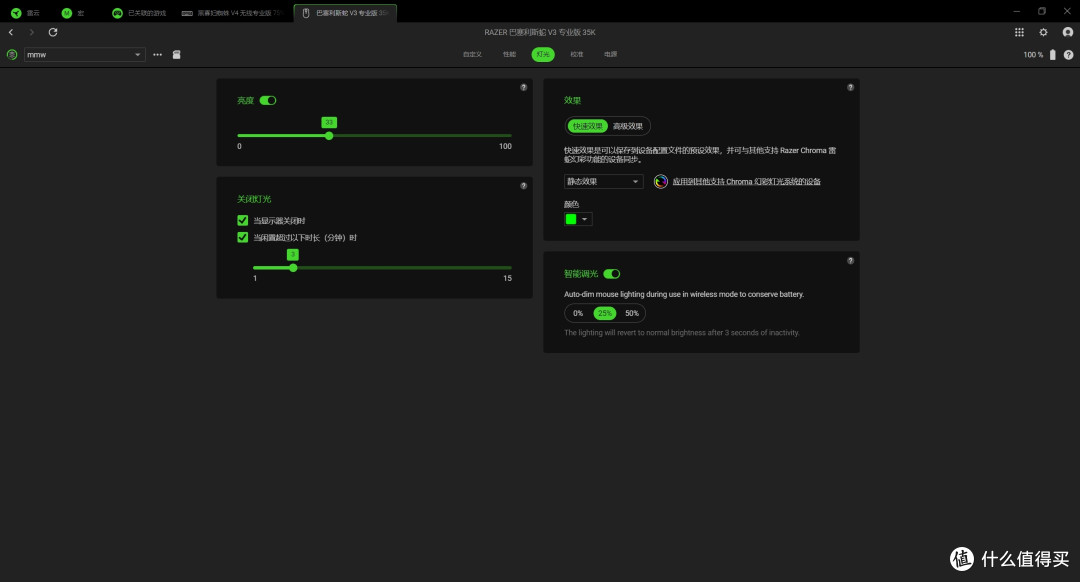
Task: Uncheck 当显示器关闭时 checkbox
Action: (242, 220)
